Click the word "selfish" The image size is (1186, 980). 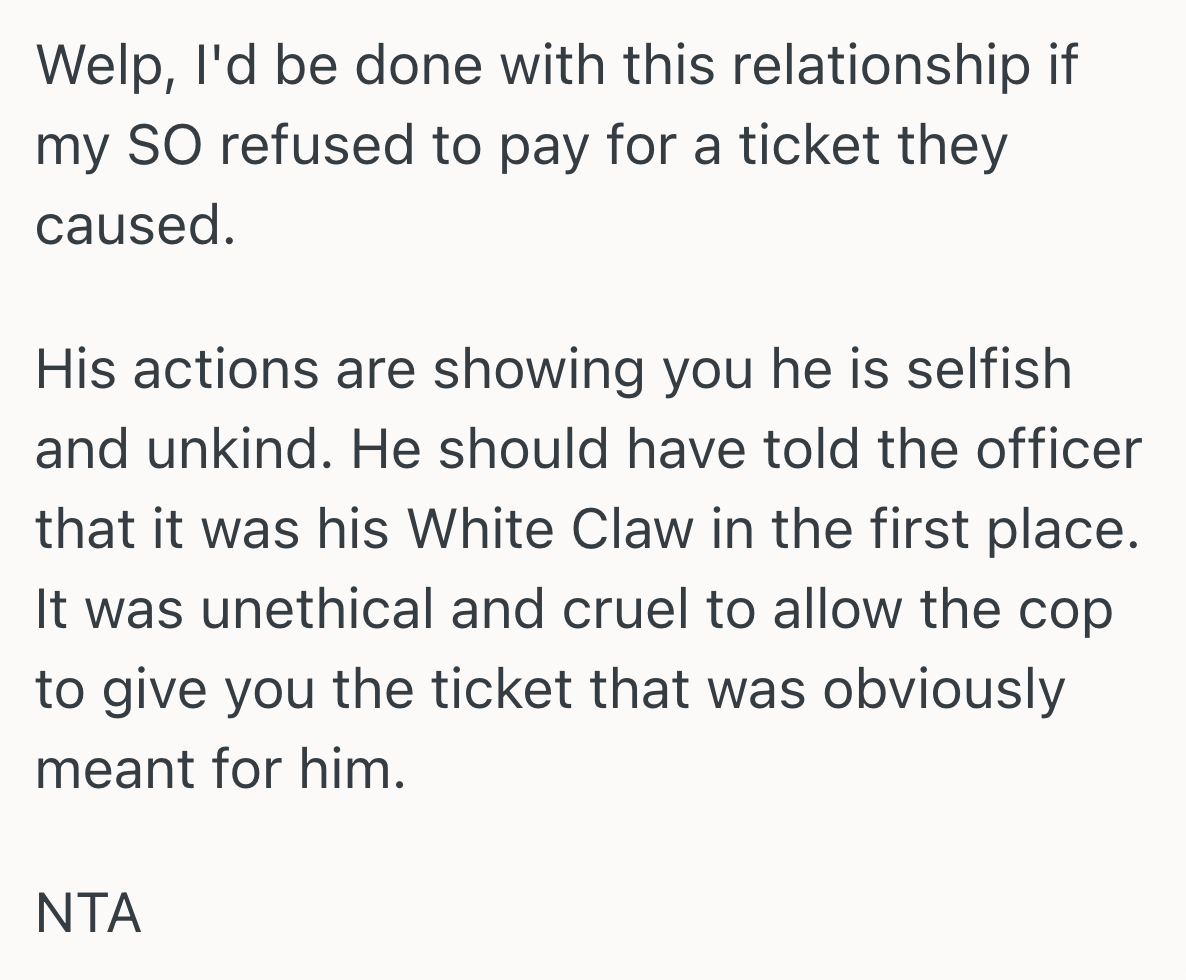(x=988, y=369)
